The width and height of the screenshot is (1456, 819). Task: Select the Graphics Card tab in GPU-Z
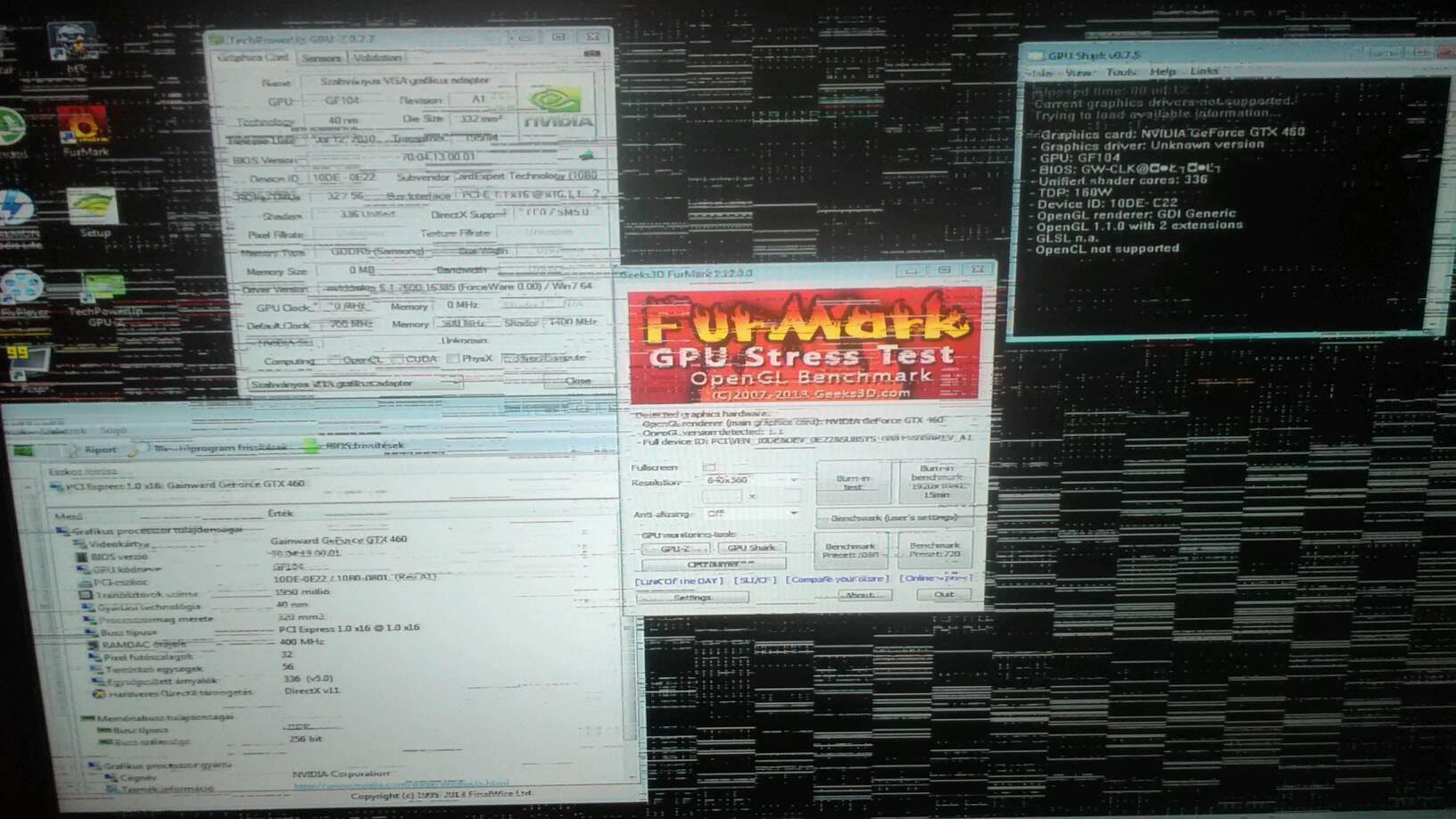[x=253, y=57]
